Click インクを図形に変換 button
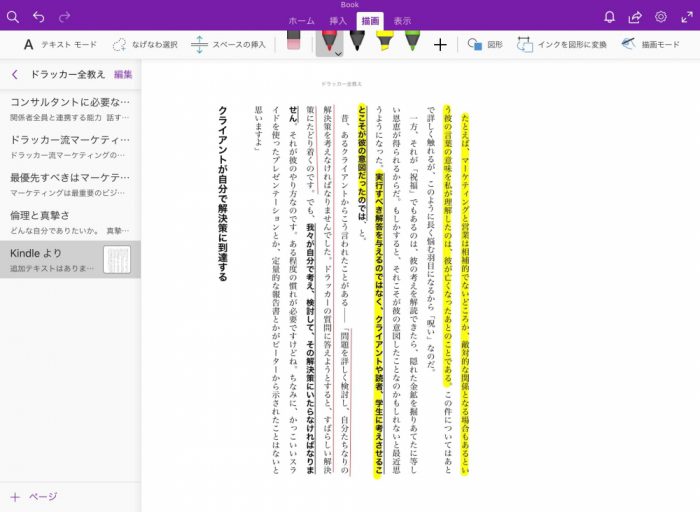 pyautogui.click(x=562, y=45)
